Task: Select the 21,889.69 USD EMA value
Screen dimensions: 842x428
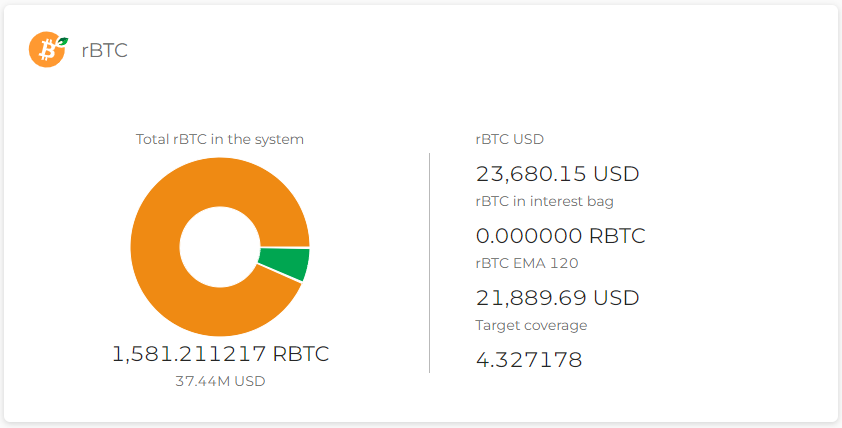Action: pos(557,298)
